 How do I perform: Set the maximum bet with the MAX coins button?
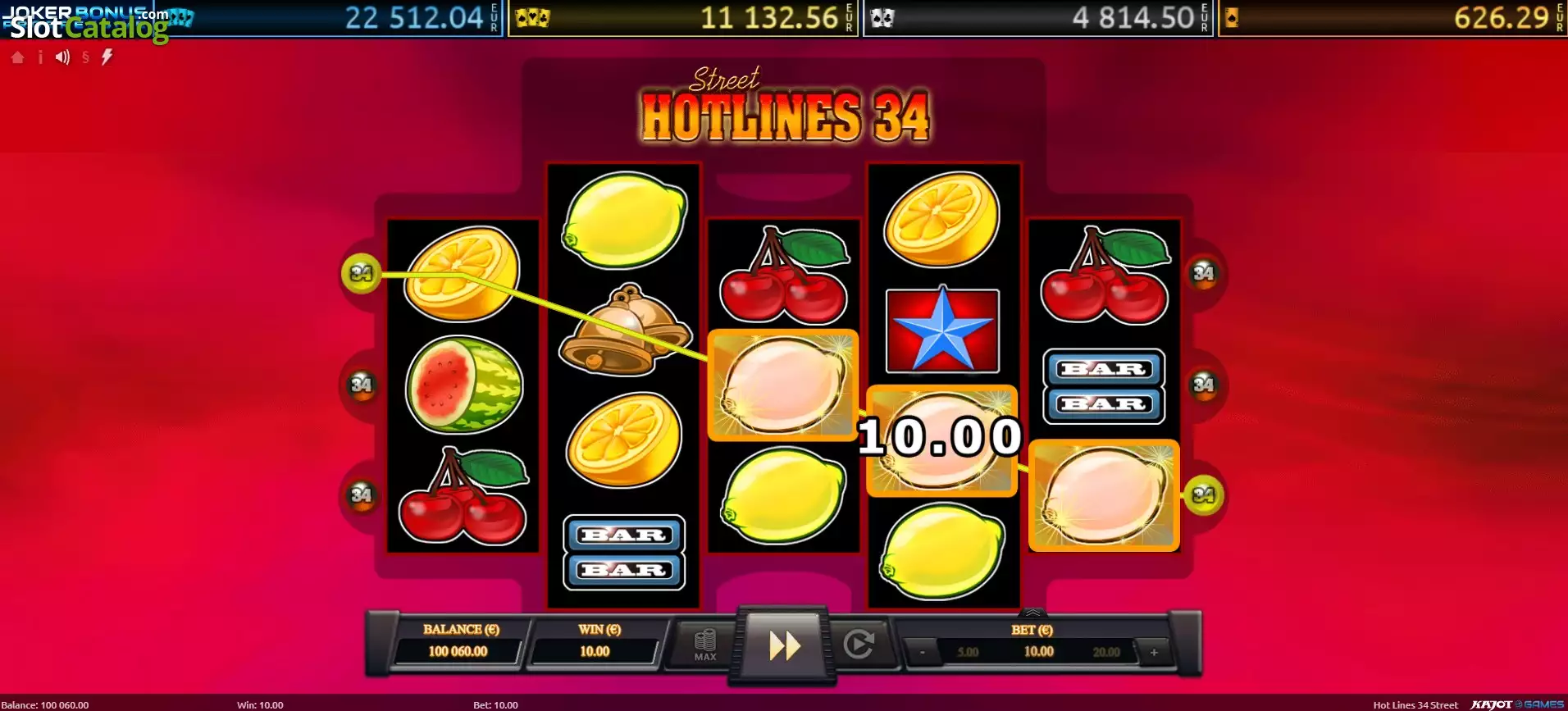[x=705, y=645]
